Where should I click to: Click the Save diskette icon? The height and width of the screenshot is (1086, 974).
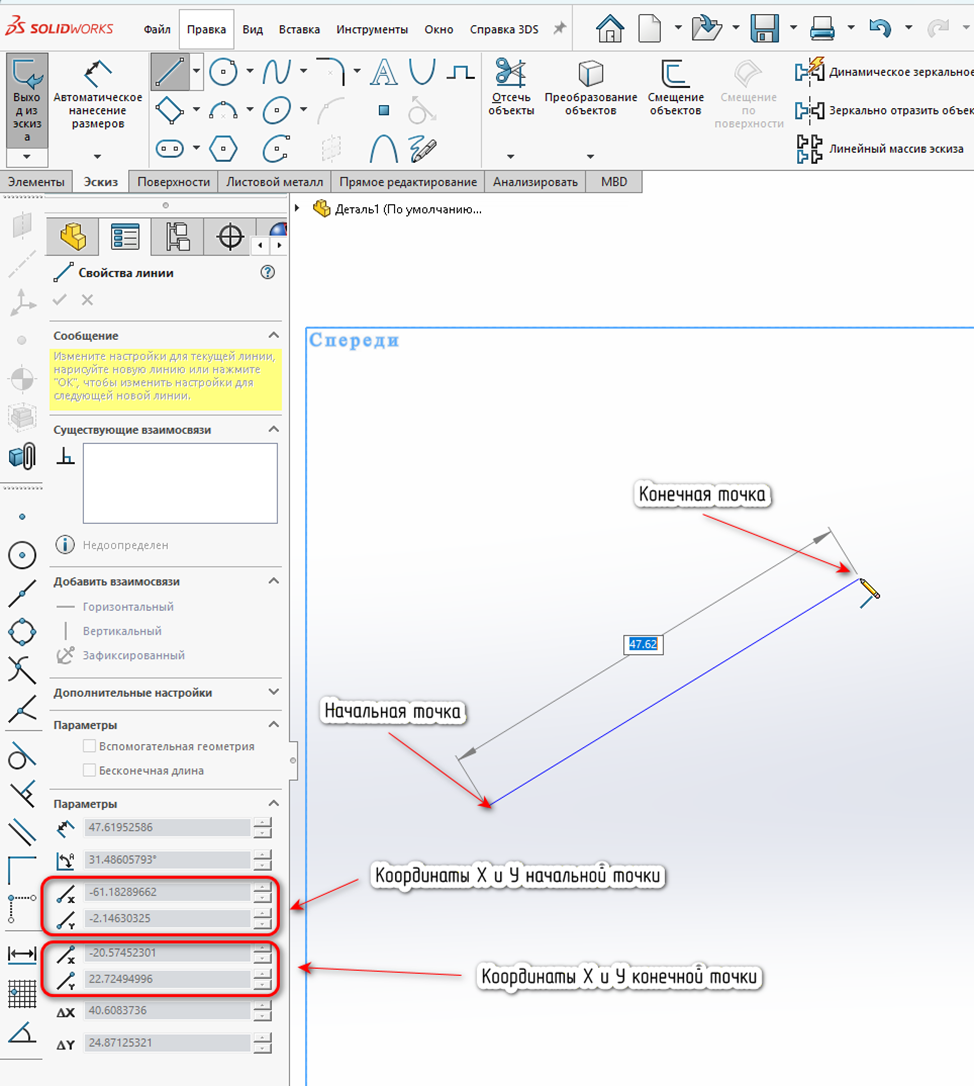765,29
